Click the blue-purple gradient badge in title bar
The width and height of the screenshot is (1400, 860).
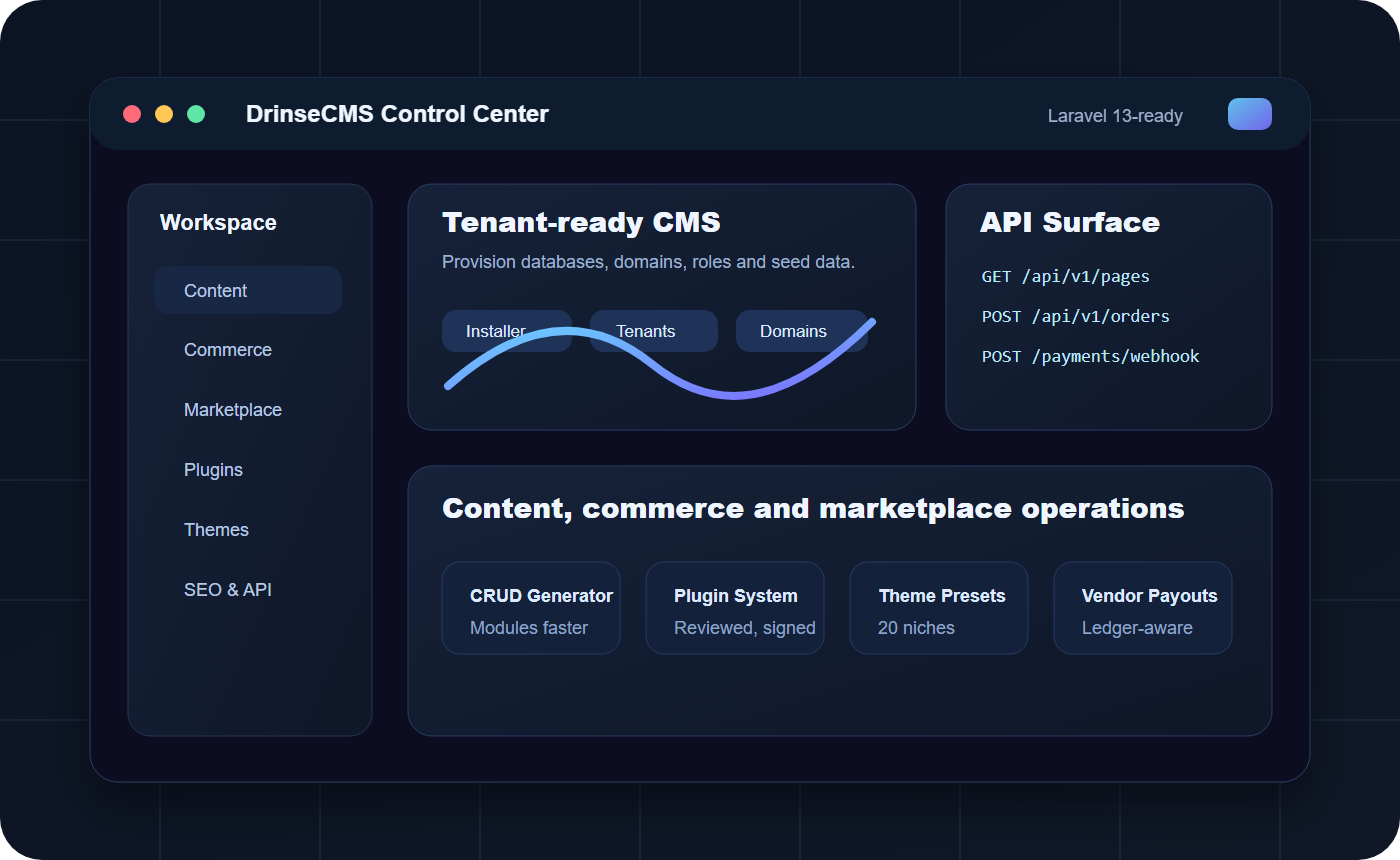1250,114
